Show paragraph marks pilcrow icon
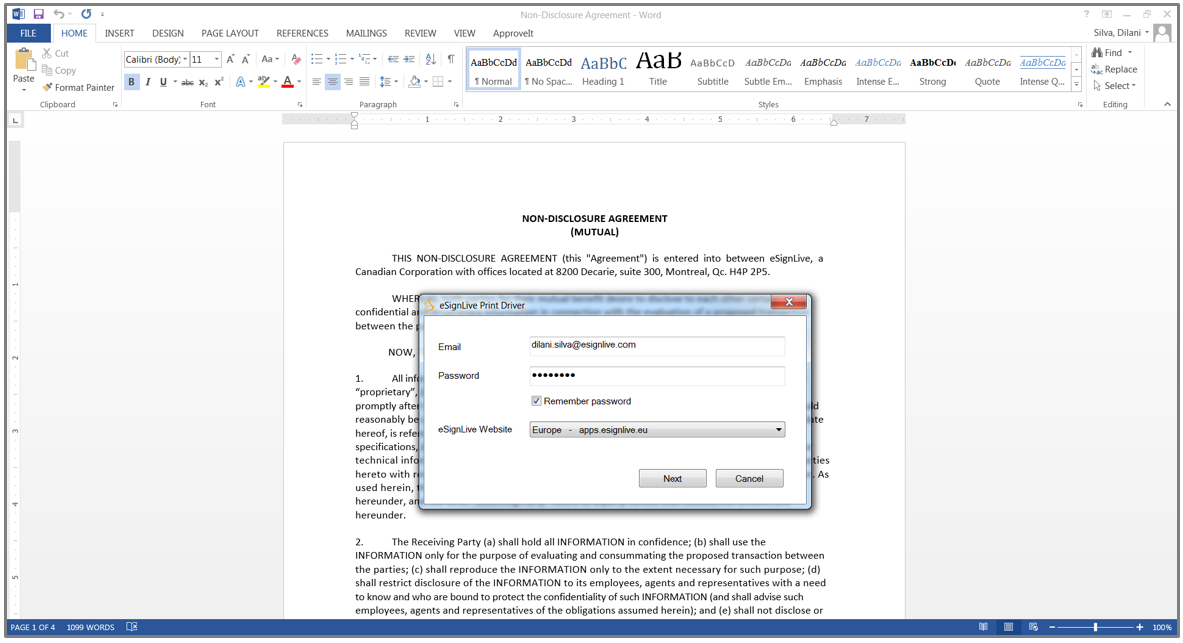The image size is (1183, 643). coord(450,60)
